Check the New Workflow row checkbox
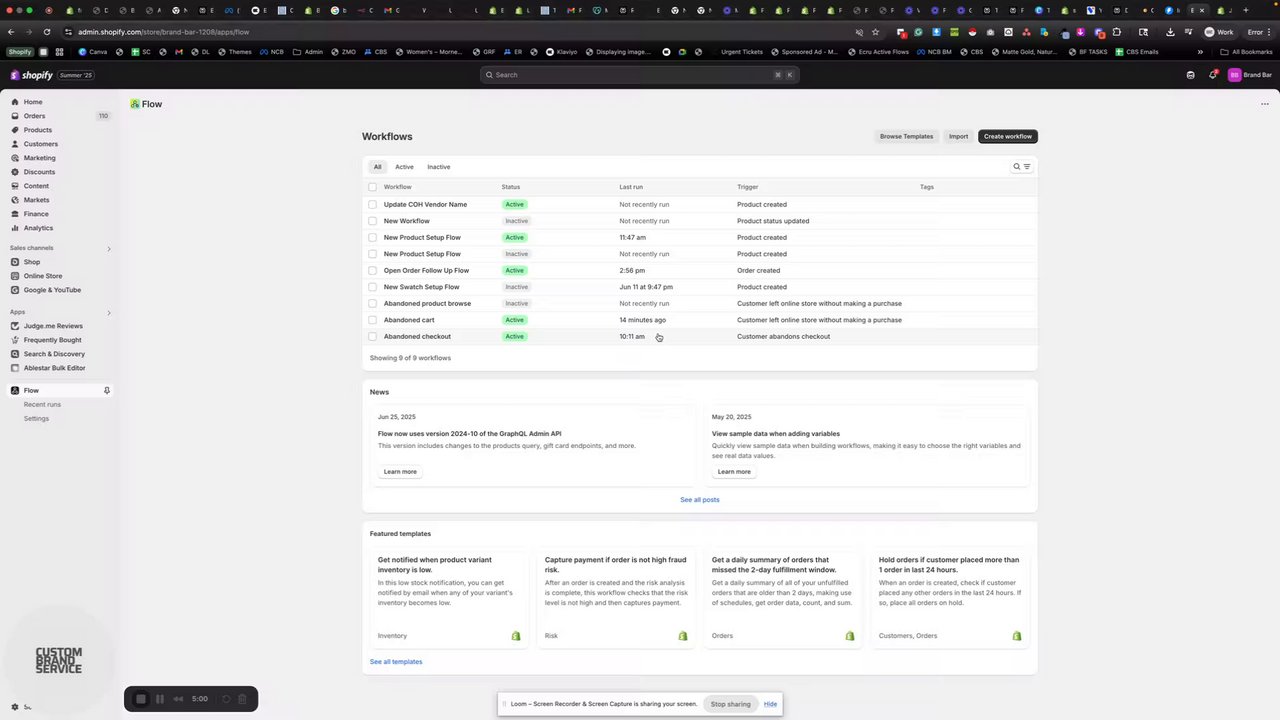 (x=373, y=221)
